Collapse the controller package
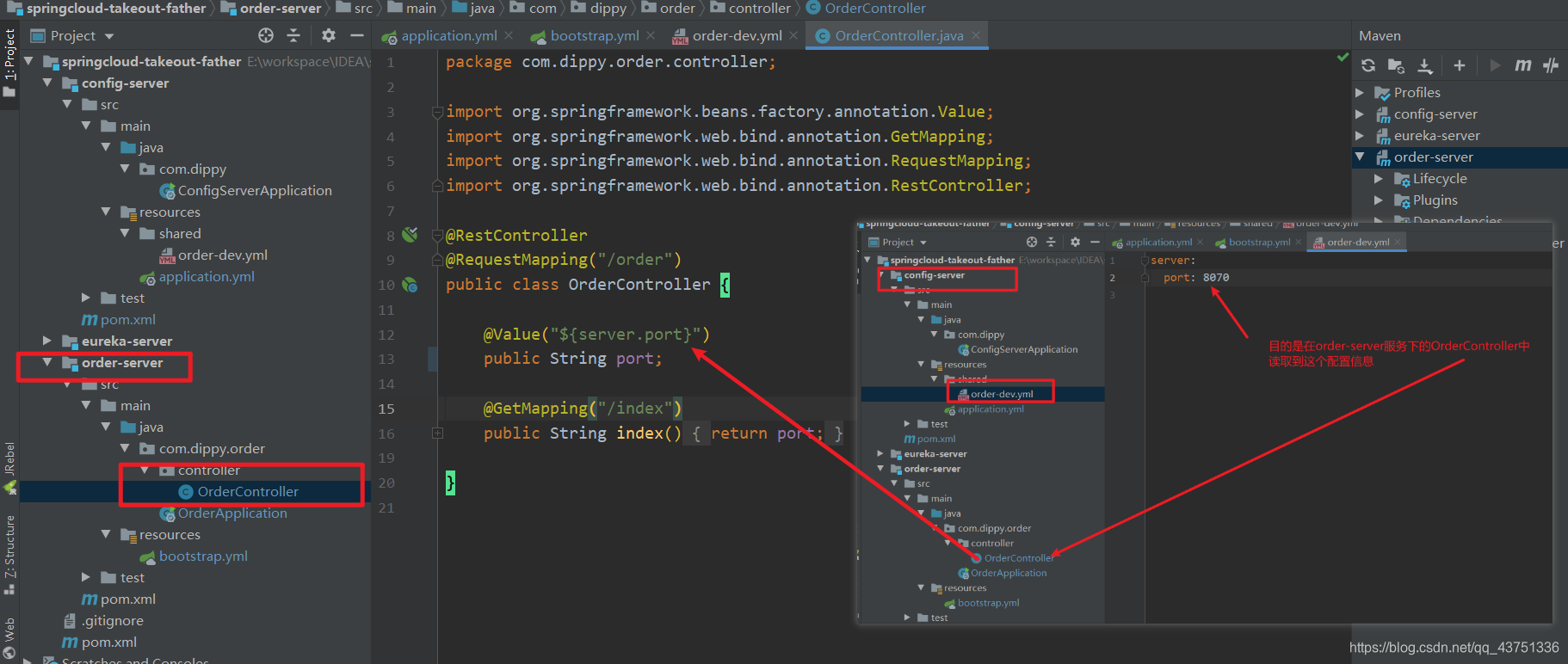Screen dimensions: 1568x664 [145, 470]
